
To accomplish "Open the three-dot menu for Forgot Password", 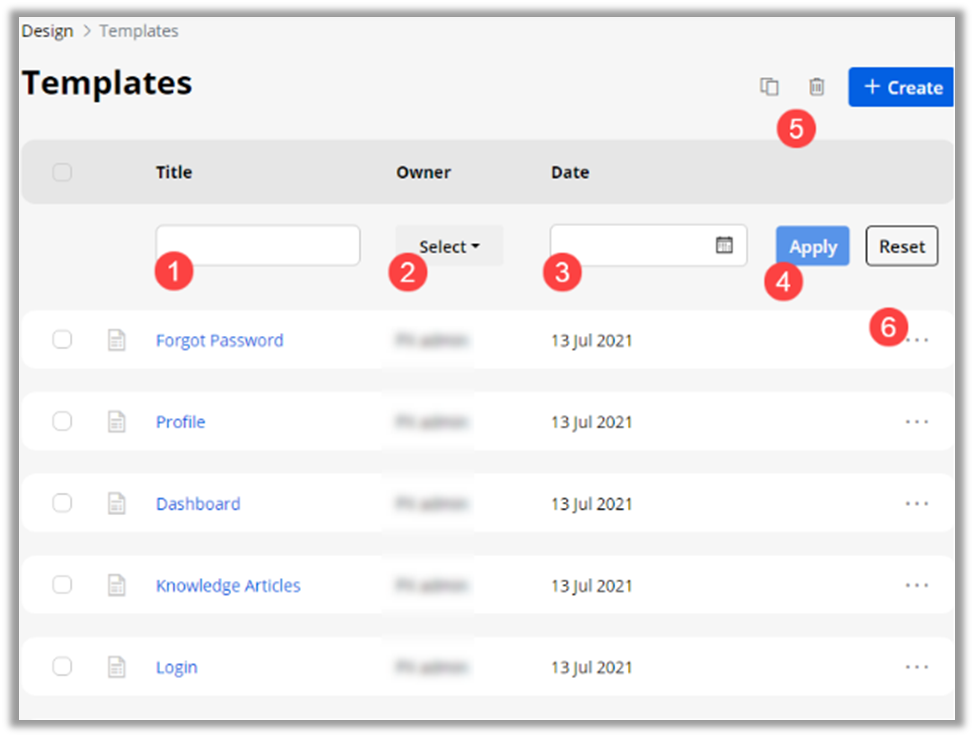I will (x=917, y=340).
